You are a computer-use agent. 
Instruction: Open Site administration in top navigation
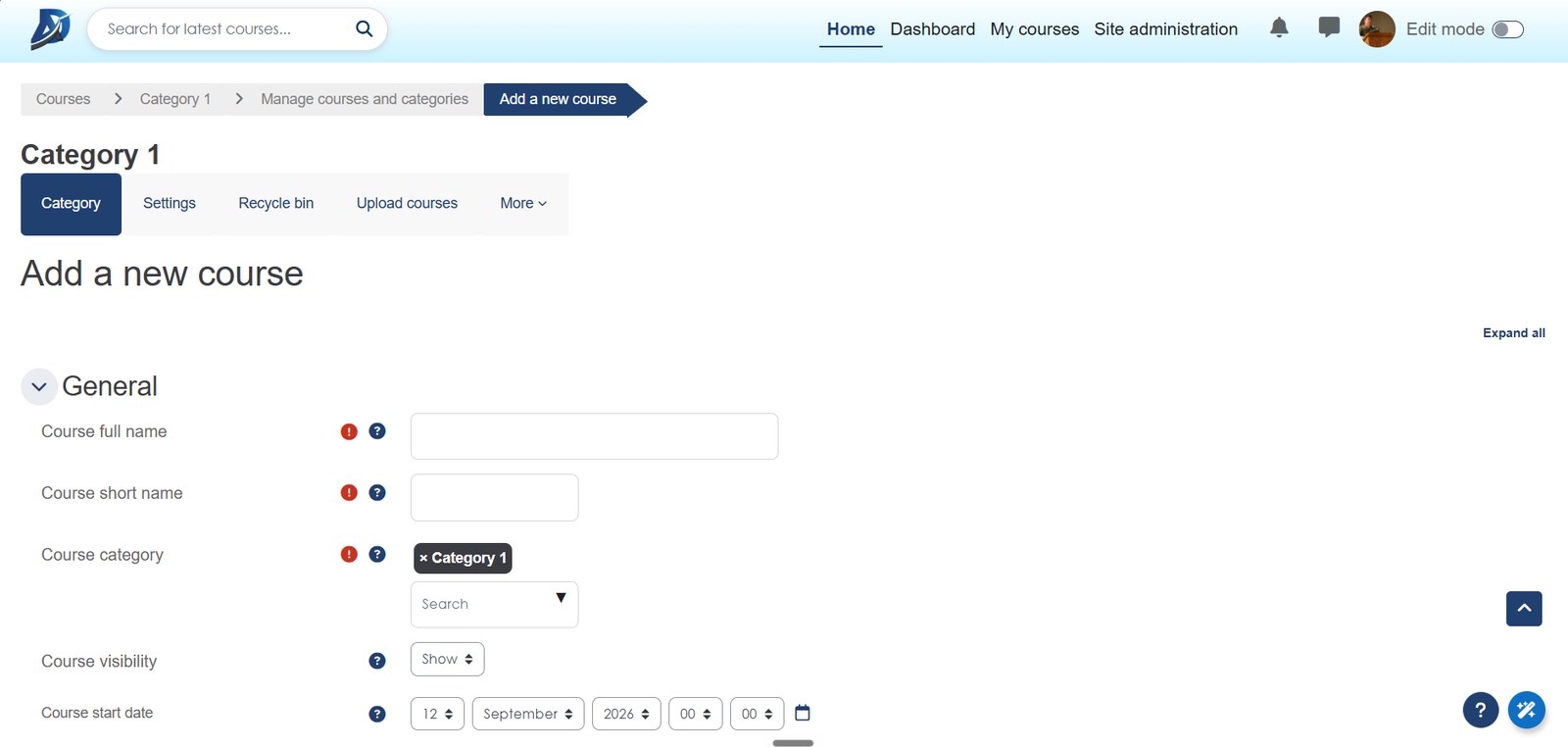[1166, 29]
